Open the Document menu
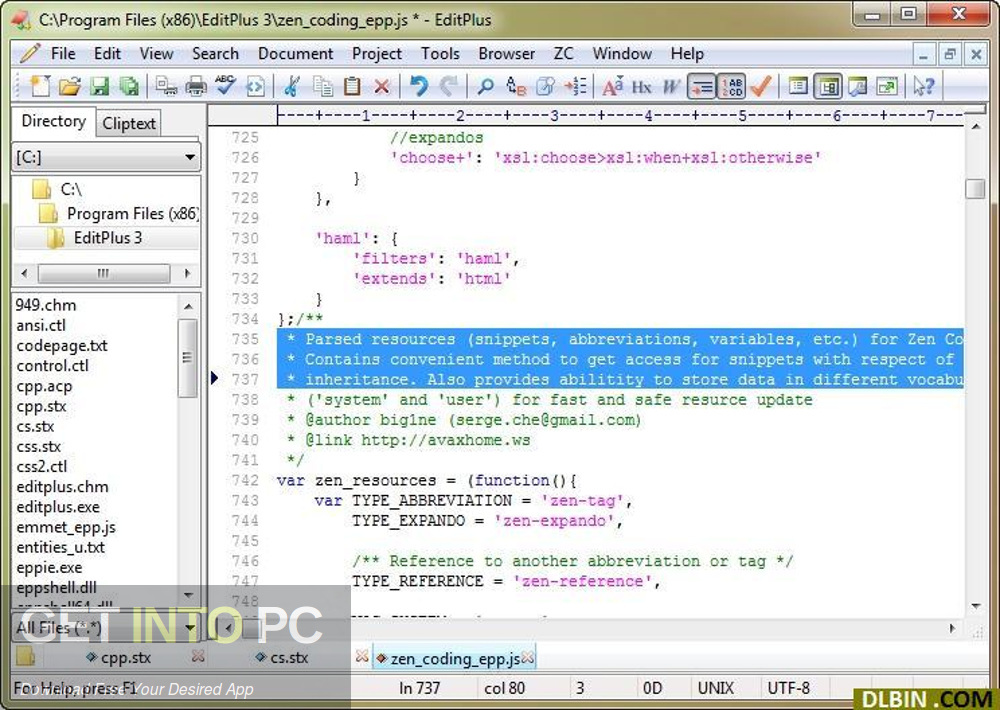Image resolution: width=1000 pixels, height=710 pixels. (295, 54)
